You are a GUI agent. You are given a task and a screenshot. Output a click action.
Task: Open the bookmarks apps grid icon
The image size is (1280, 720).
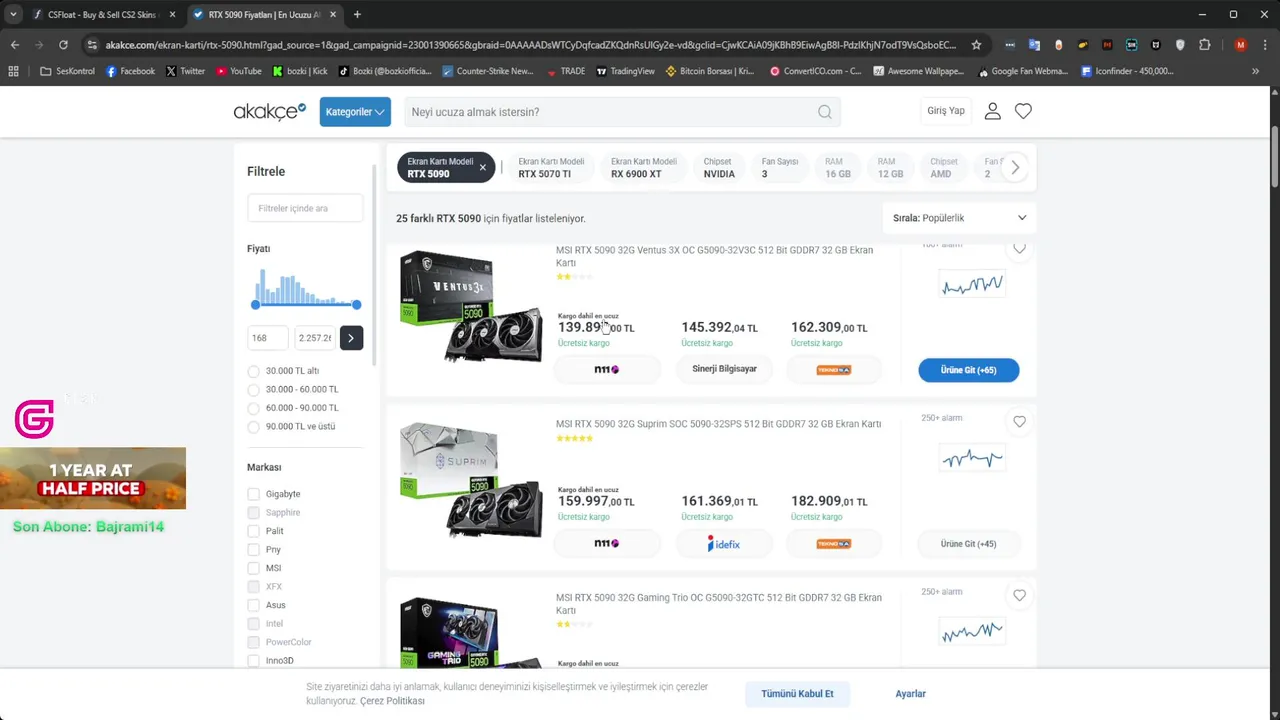pos(13,71)
